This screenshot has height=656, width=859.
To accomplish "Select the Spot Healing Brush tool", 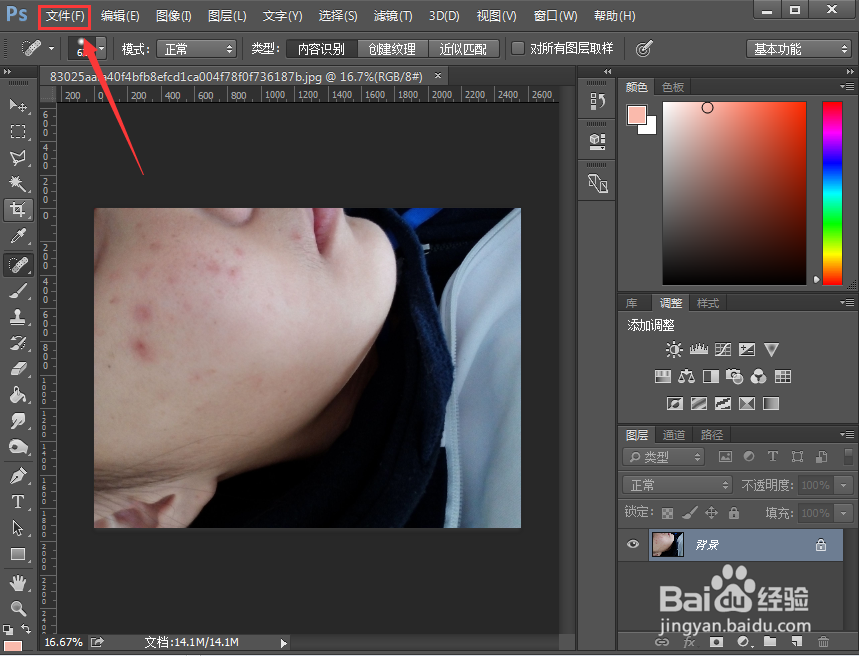I will [18, 265].
